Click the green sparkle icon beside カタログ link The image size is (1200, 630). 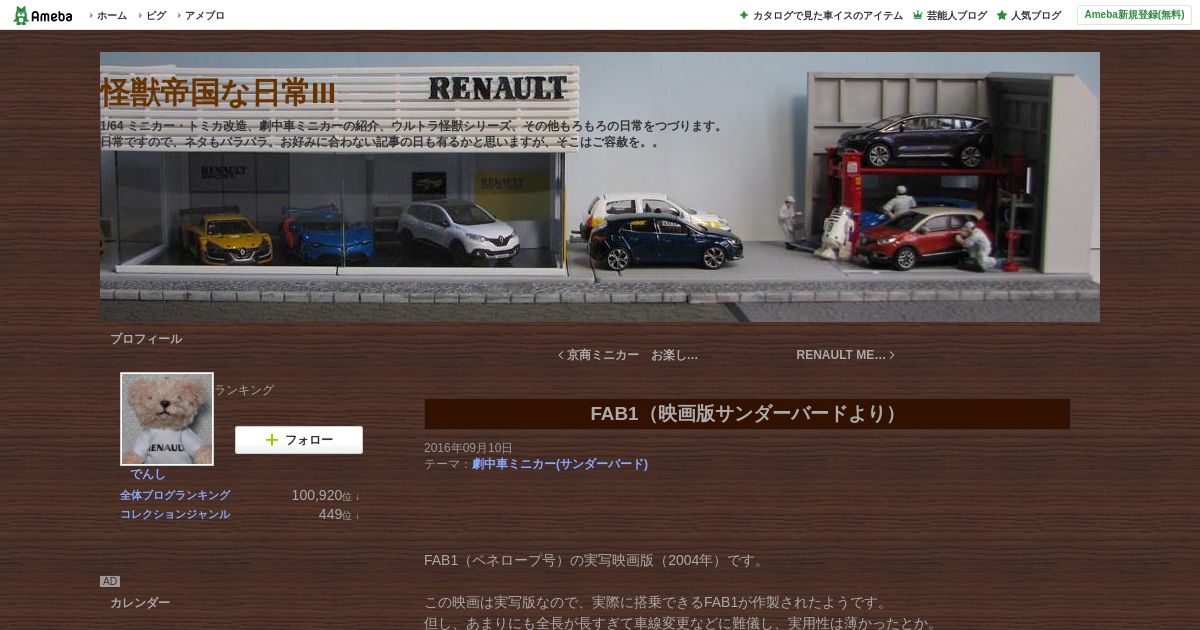click(x=744, y=15)
